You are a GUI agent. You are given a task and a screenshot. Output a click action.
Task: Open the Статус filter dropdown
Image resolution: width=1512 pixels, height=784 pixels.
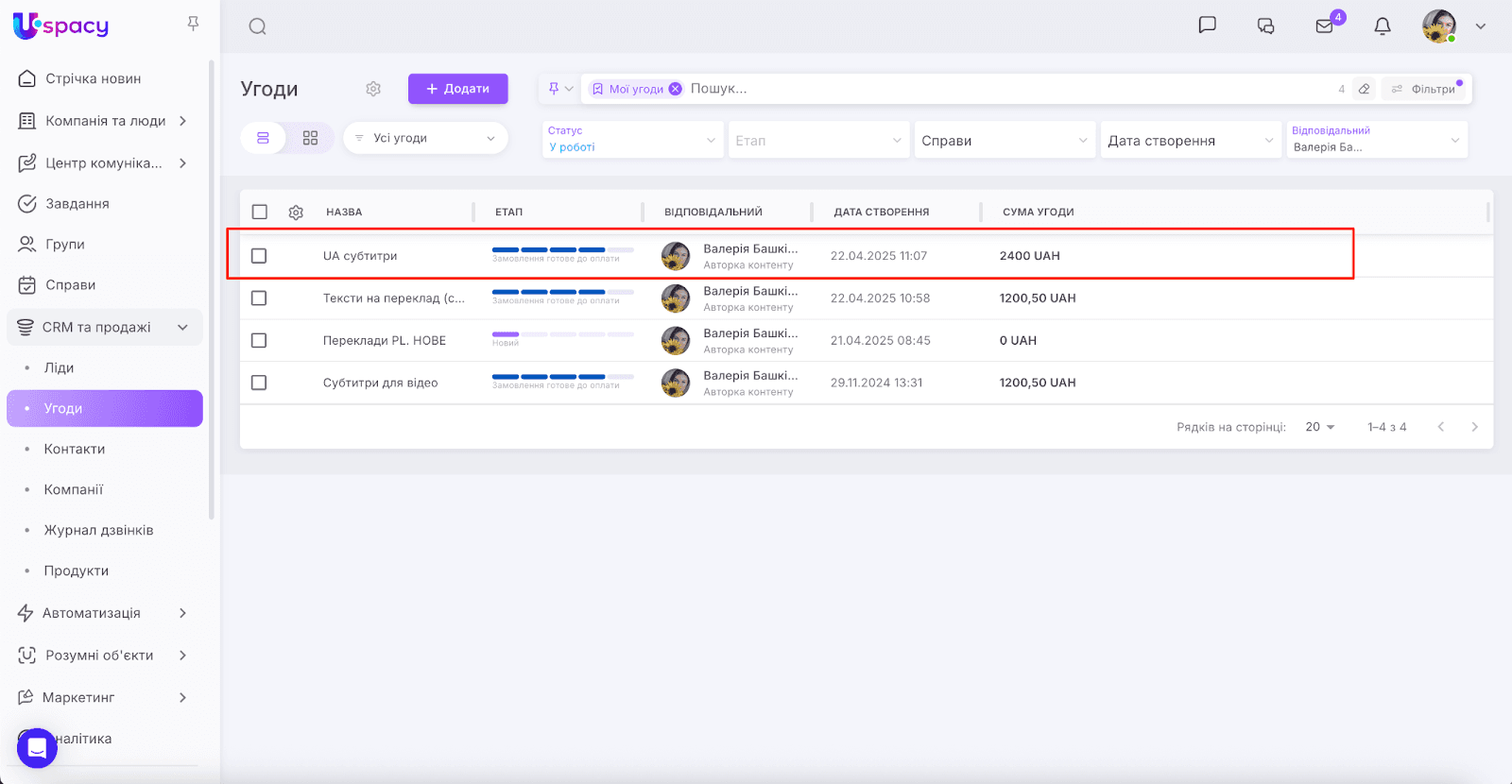pos(632,140)
